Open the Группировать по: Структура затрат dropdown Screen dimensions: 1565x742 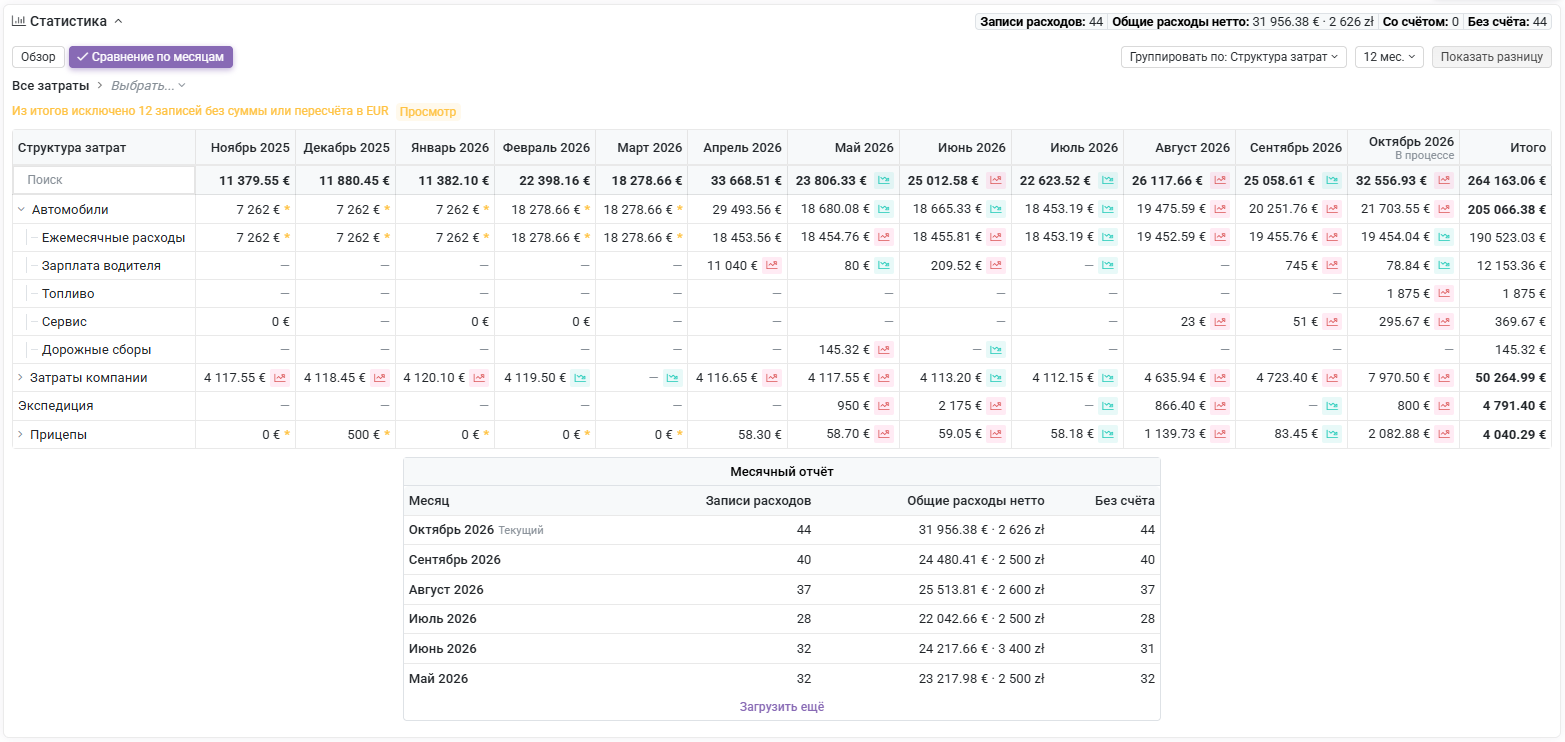point(1233,57)
